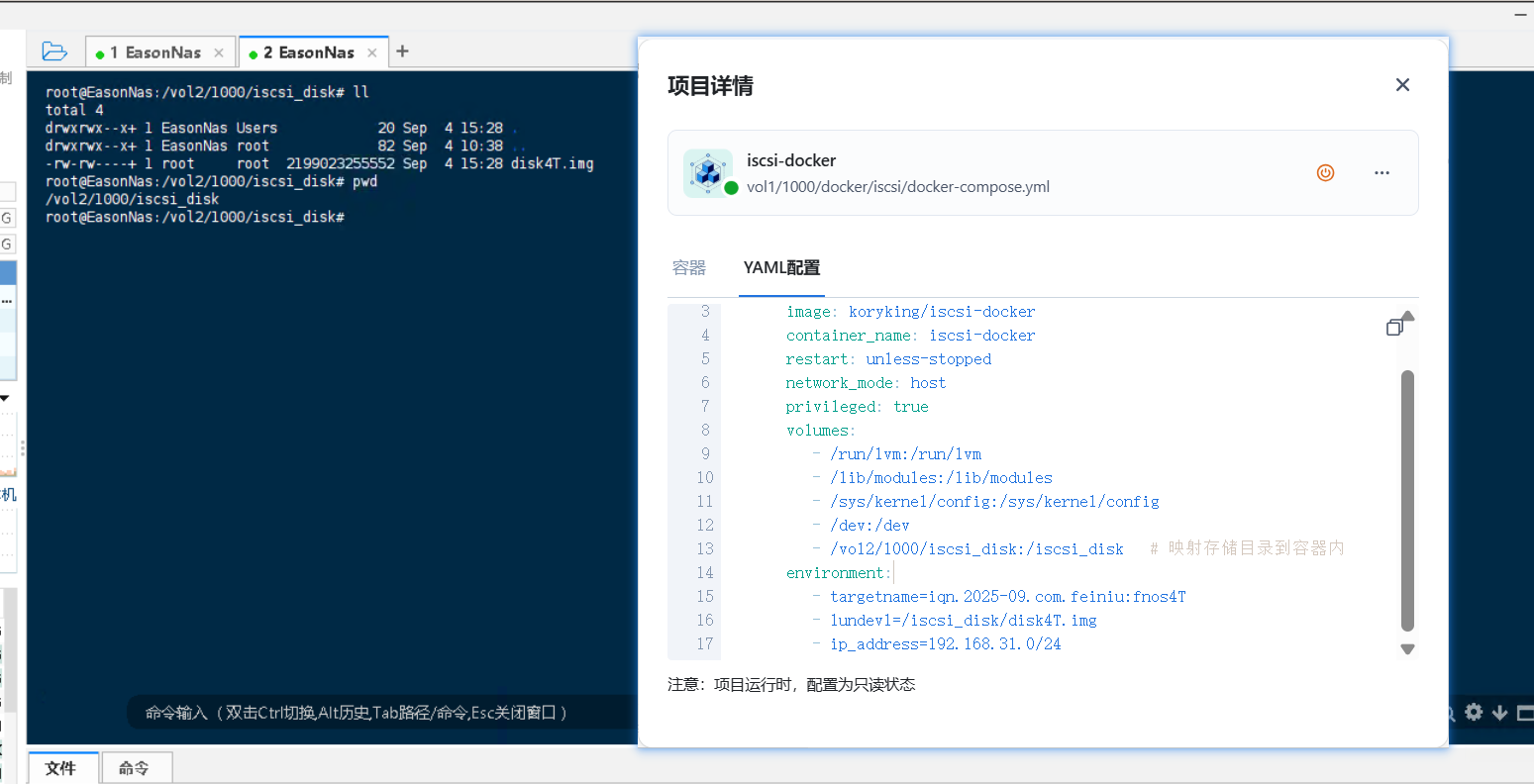Click the path vol1/1000/docker/iscsi/docker-compose.yml

point(898,187)
